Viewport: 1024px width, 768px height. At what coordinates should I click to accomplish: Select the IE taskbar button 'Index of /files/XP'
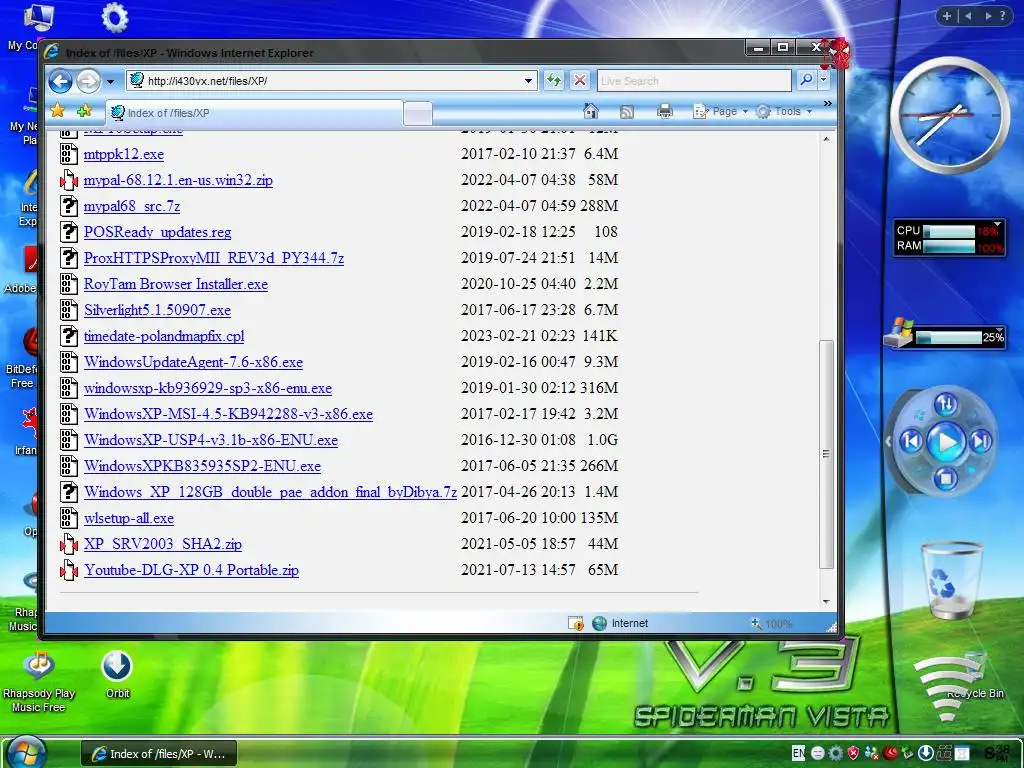click(x=159, y=754)
